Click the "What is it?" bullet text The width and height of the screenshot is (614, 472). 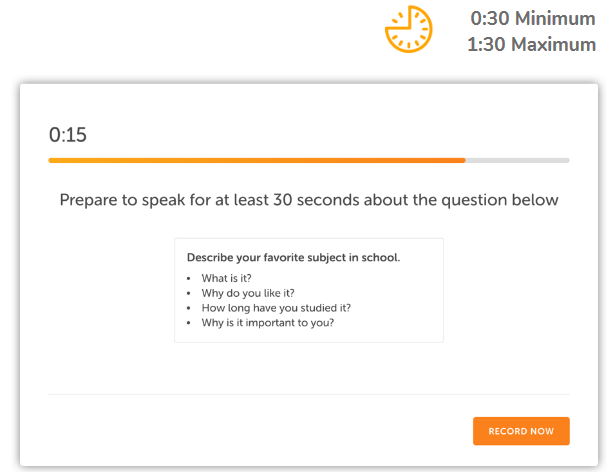click(x=226, y=278)
